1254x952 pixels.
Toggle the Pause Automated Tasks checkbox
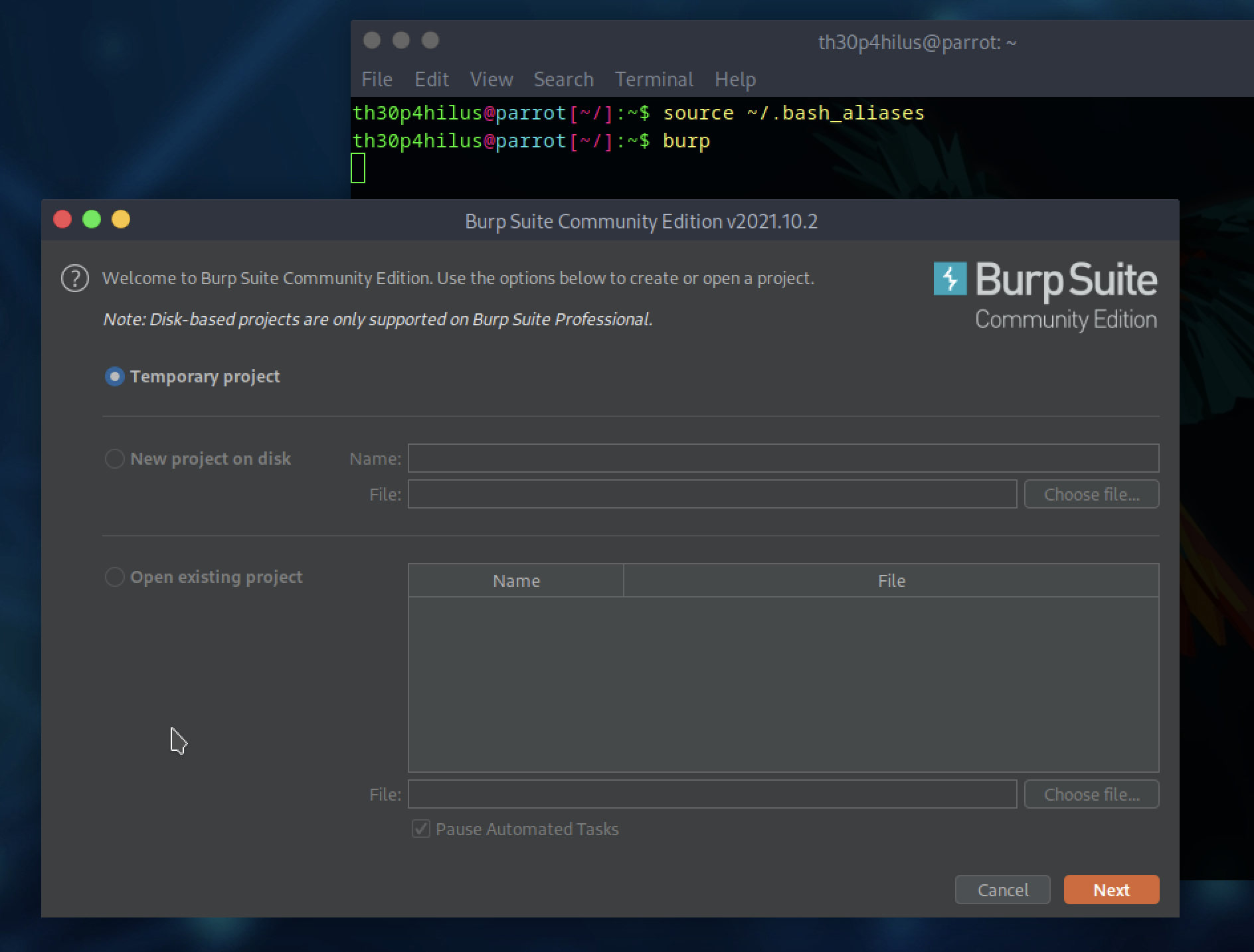click(x=421, y=829)
